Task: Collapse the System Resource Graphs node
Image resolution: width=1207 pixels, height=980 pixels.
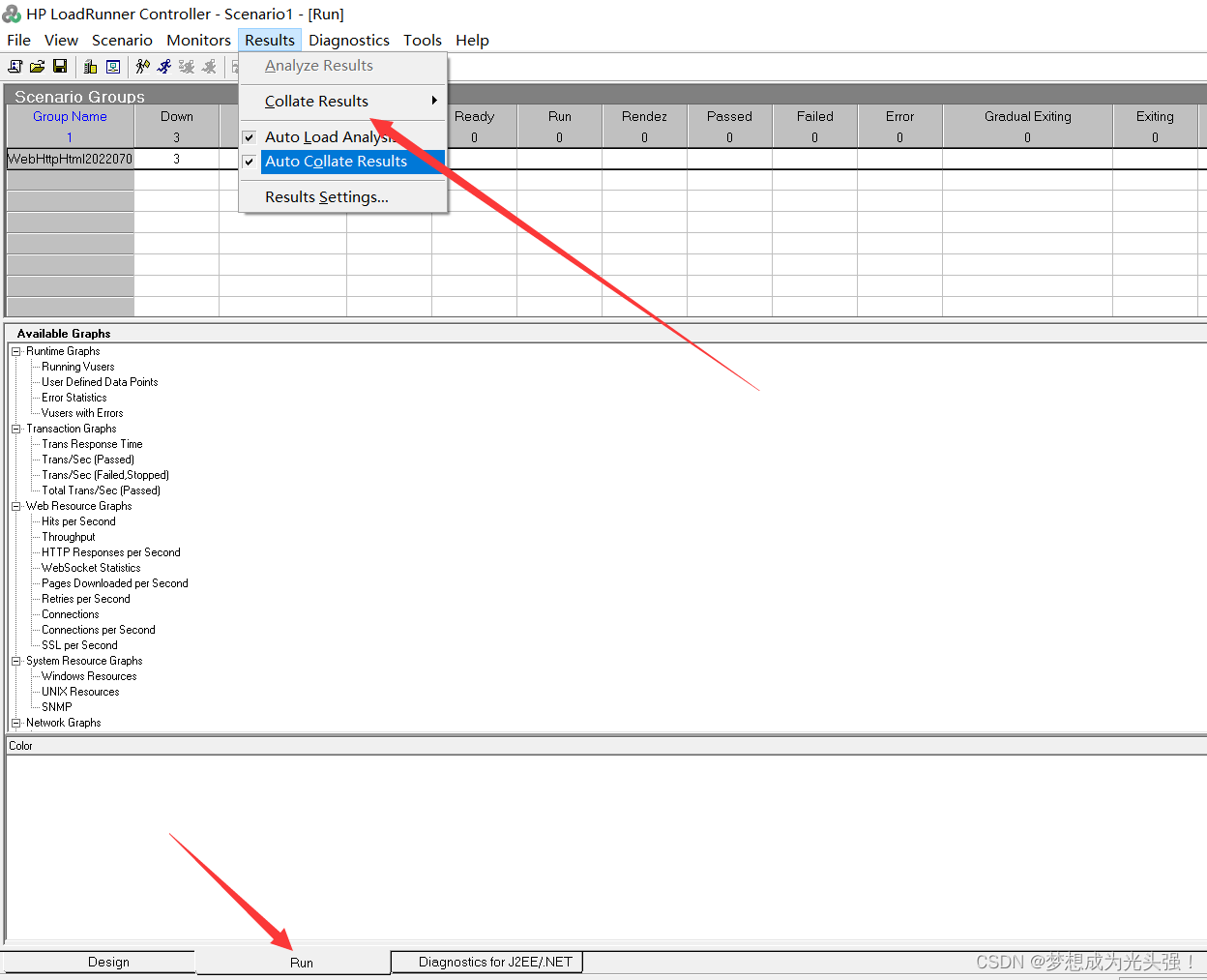Action: [x=16, y=661]
